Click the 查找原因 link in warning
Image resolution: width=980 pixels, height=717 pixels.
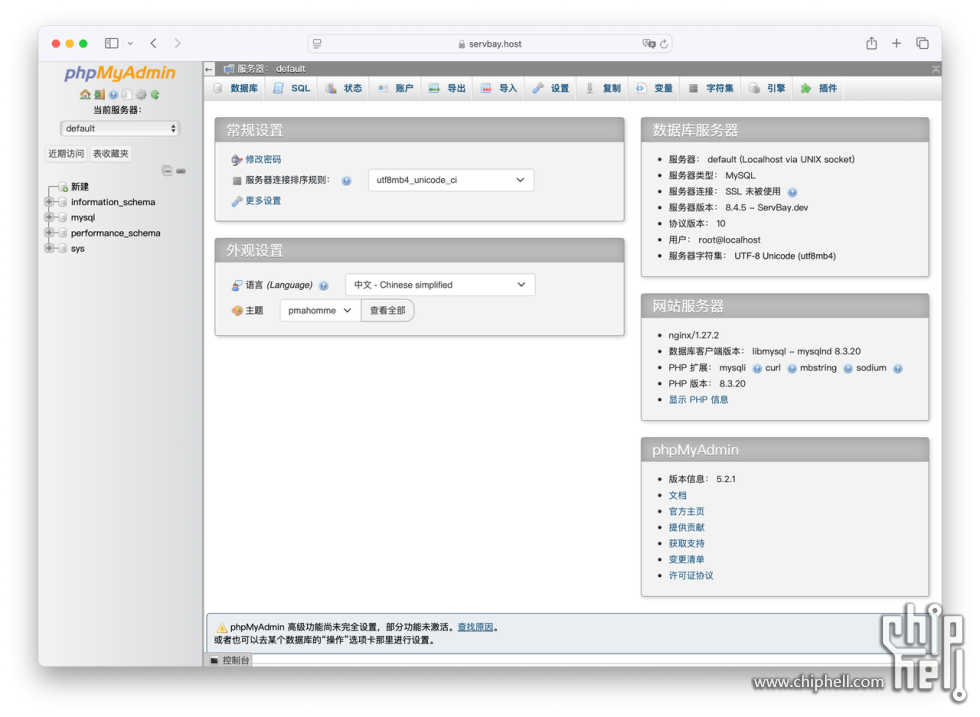click(x=475, y=627)
